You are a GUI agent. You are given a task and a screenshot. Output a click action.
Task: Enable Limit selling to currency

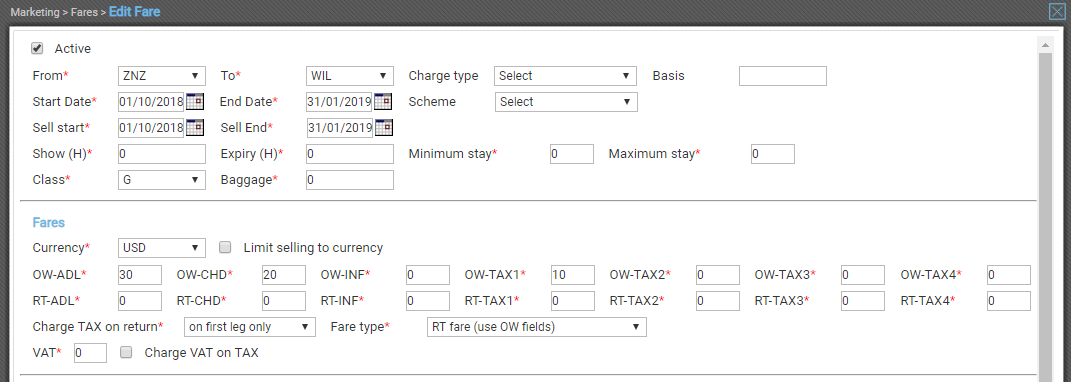coord(225,247)
